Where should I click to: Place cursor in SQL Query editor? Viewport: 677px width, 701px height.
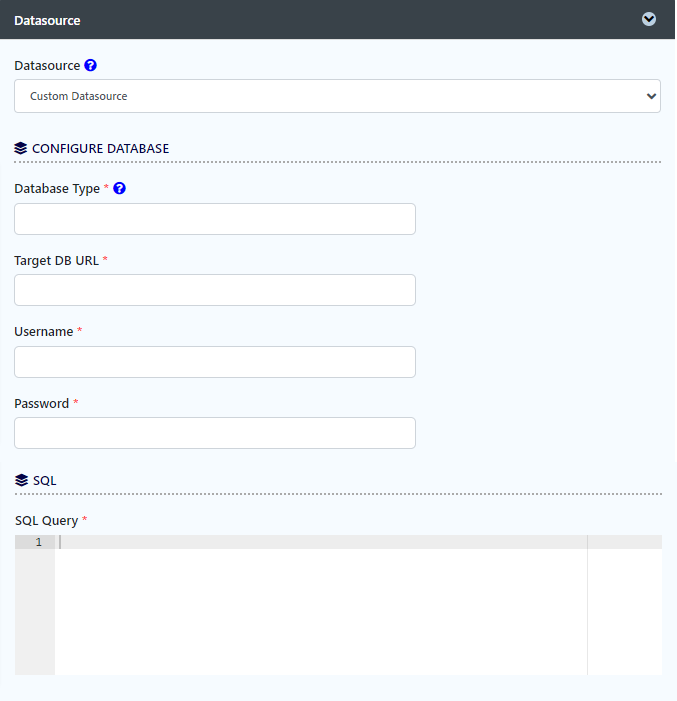click(320, 600)
